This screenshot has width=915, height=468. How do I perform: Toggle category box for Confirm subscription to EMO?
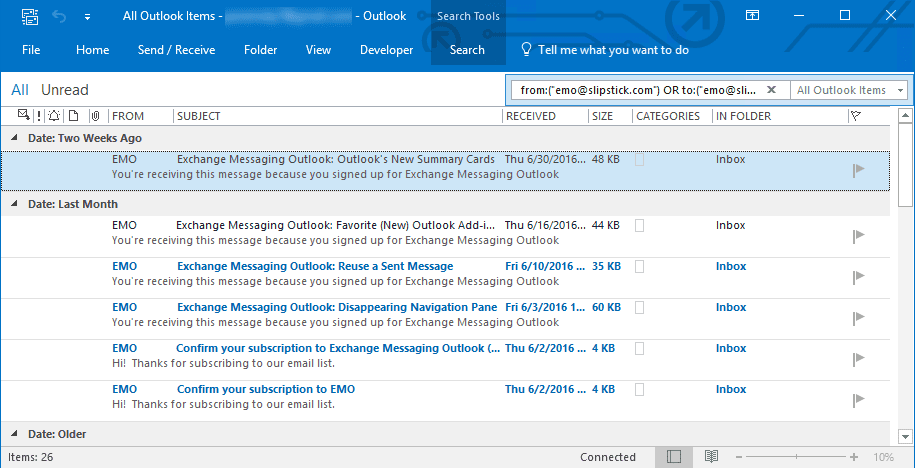click(640, 389)
